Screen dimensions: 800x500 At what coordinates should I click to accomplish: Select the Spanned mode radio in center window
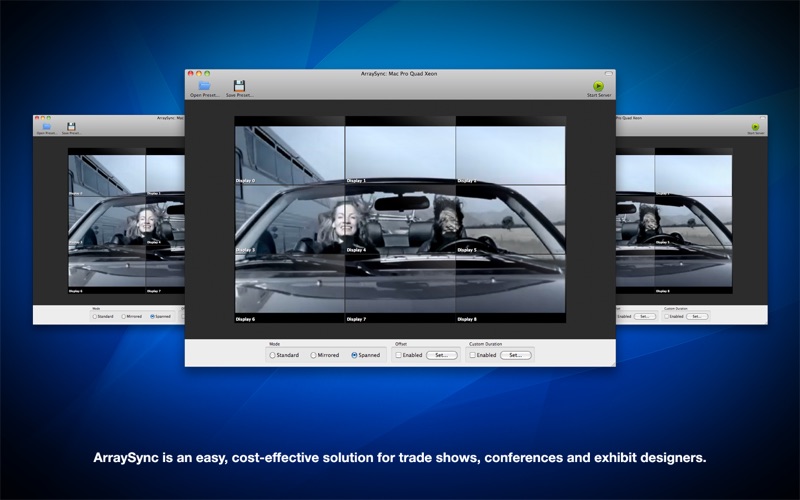coord(354,355)
